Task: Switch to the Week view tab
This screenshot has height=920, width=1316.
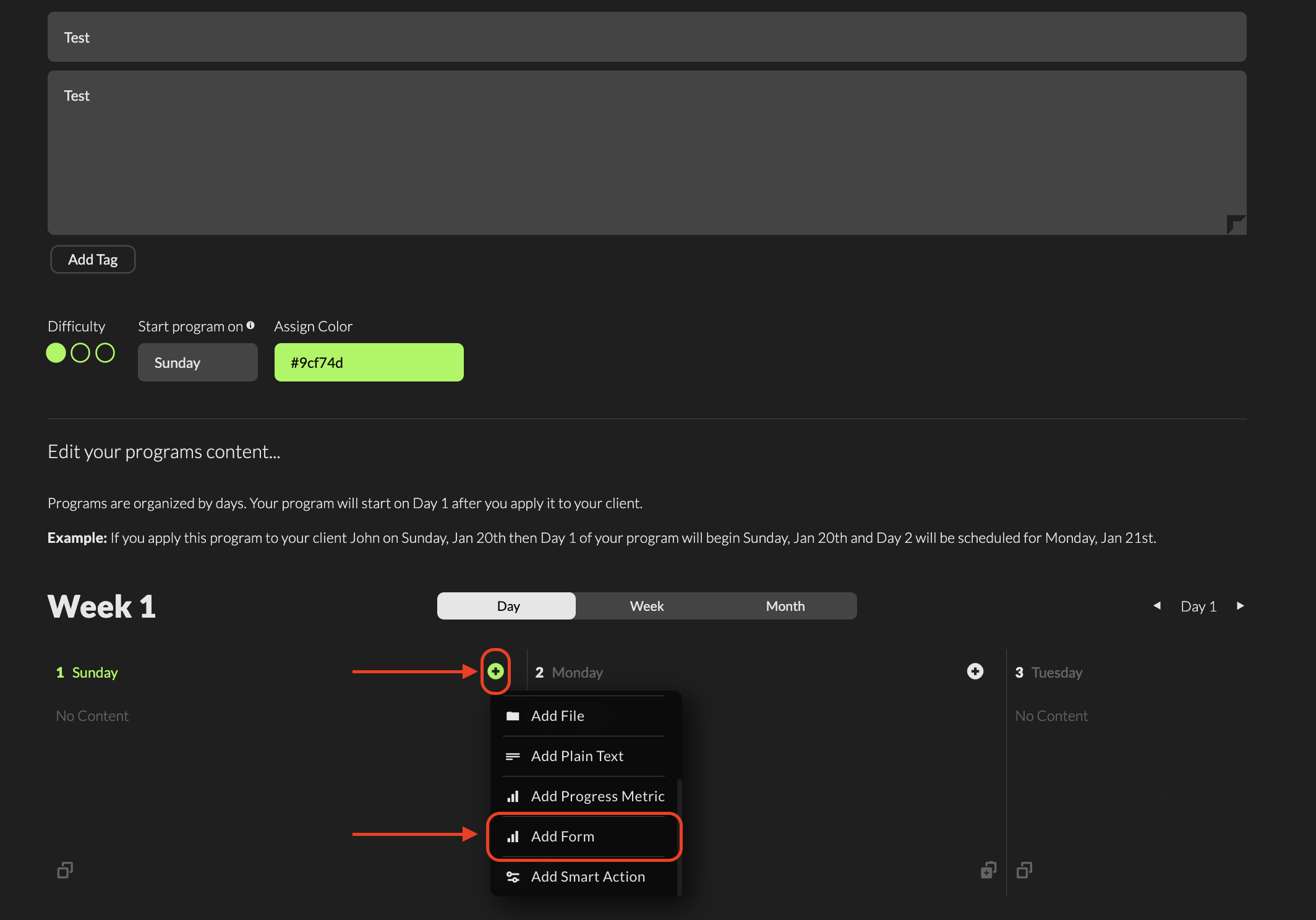Action: point(646,606)
